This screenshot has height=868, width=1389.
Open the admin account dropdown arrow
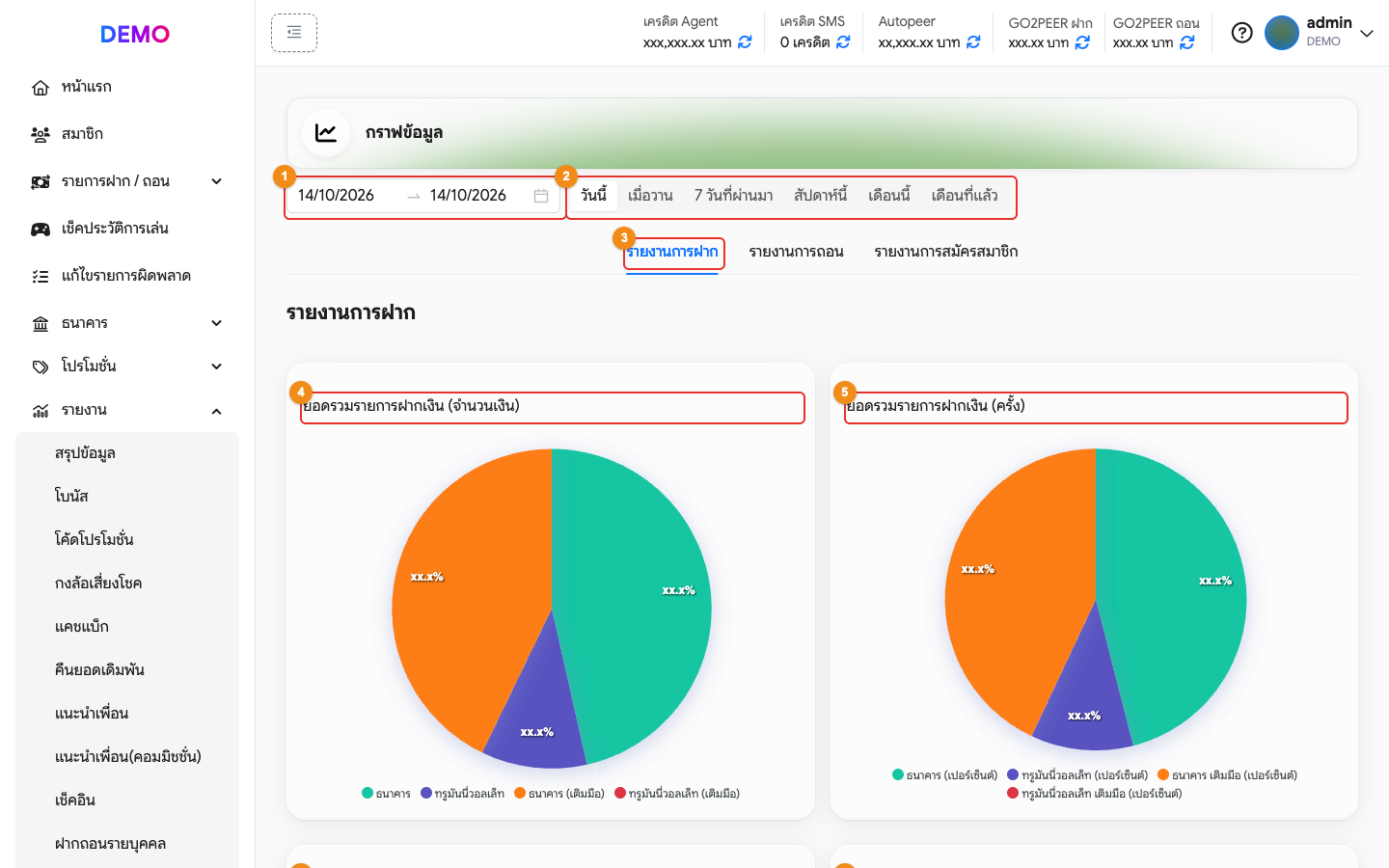coord(1367,33)
